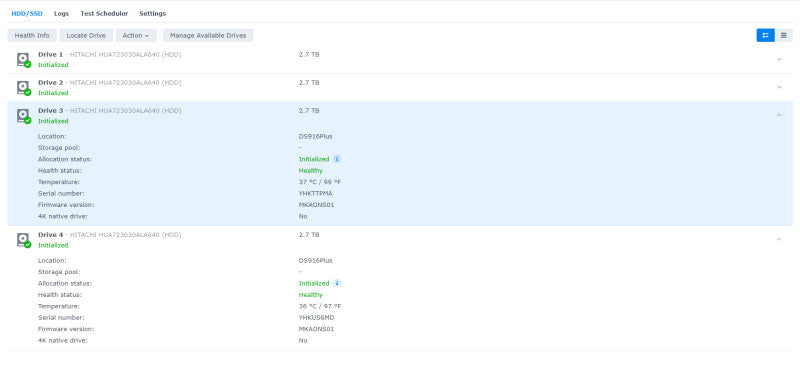Go to the Settings tab

pos(153,14)
